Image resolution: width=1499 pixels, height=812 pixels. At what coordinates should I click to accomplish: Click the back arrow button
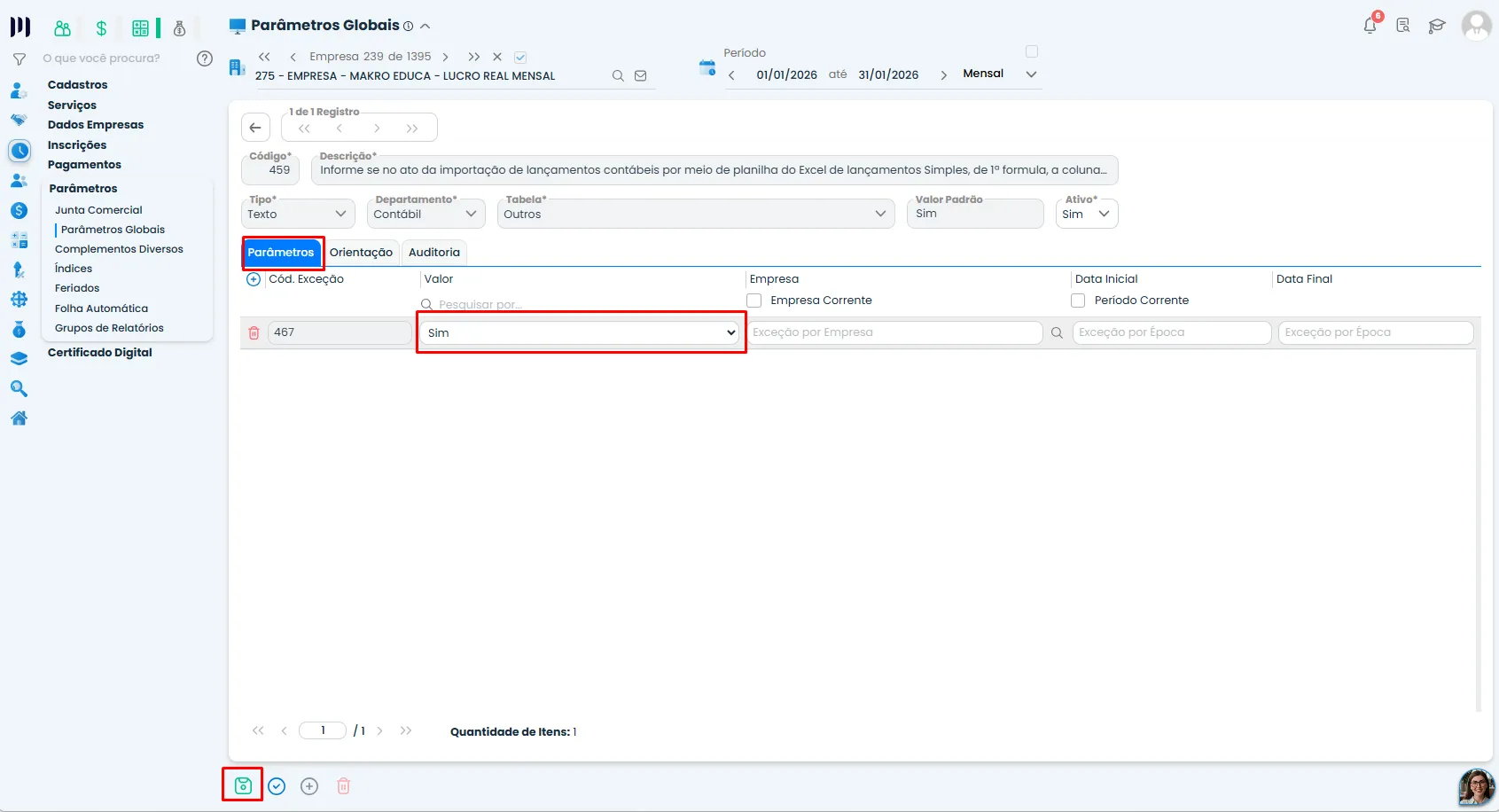click(255, 128)
